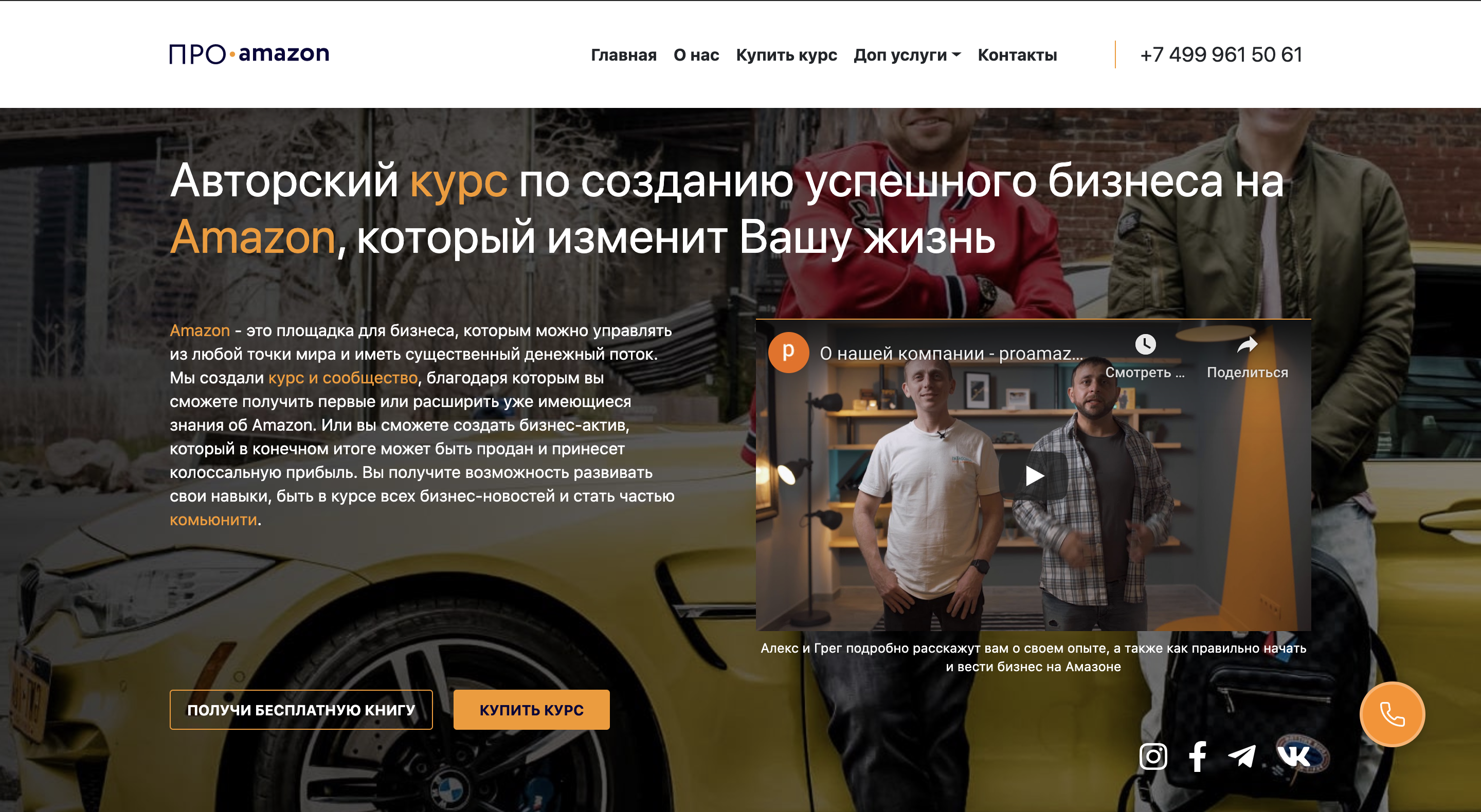This screenshot has width=1481, height=812.
Task: Play the embedded company video
Action: pos(1033,475)
